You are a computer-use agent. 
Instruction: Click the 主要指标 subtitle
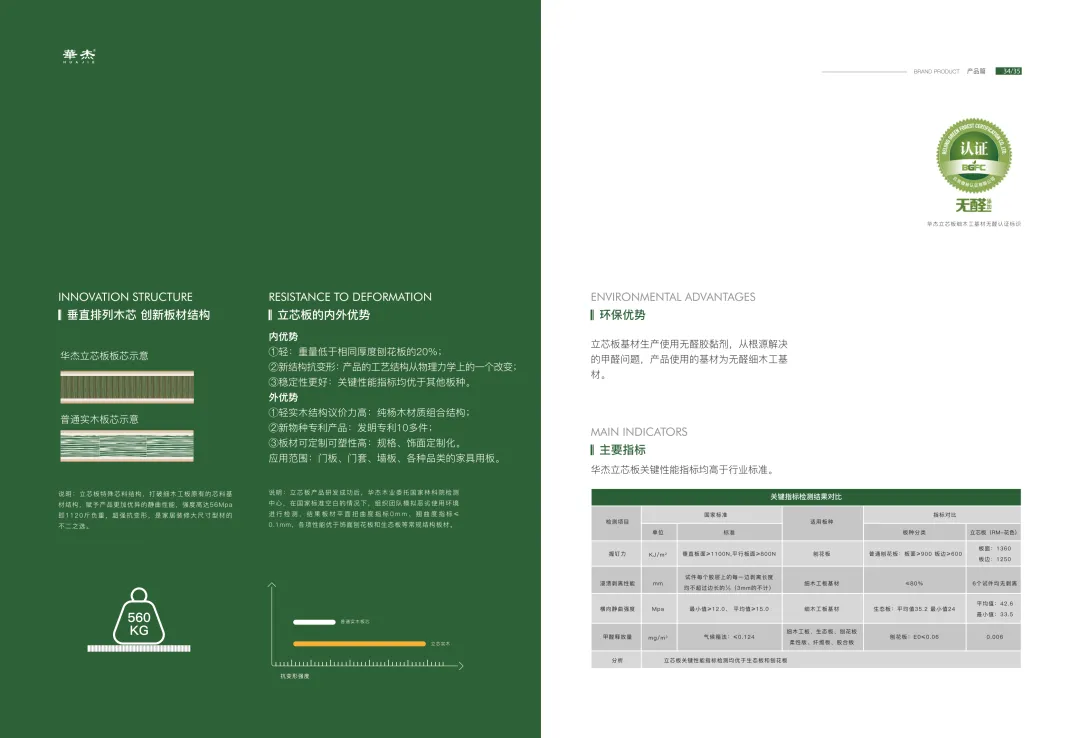point(622,450)
